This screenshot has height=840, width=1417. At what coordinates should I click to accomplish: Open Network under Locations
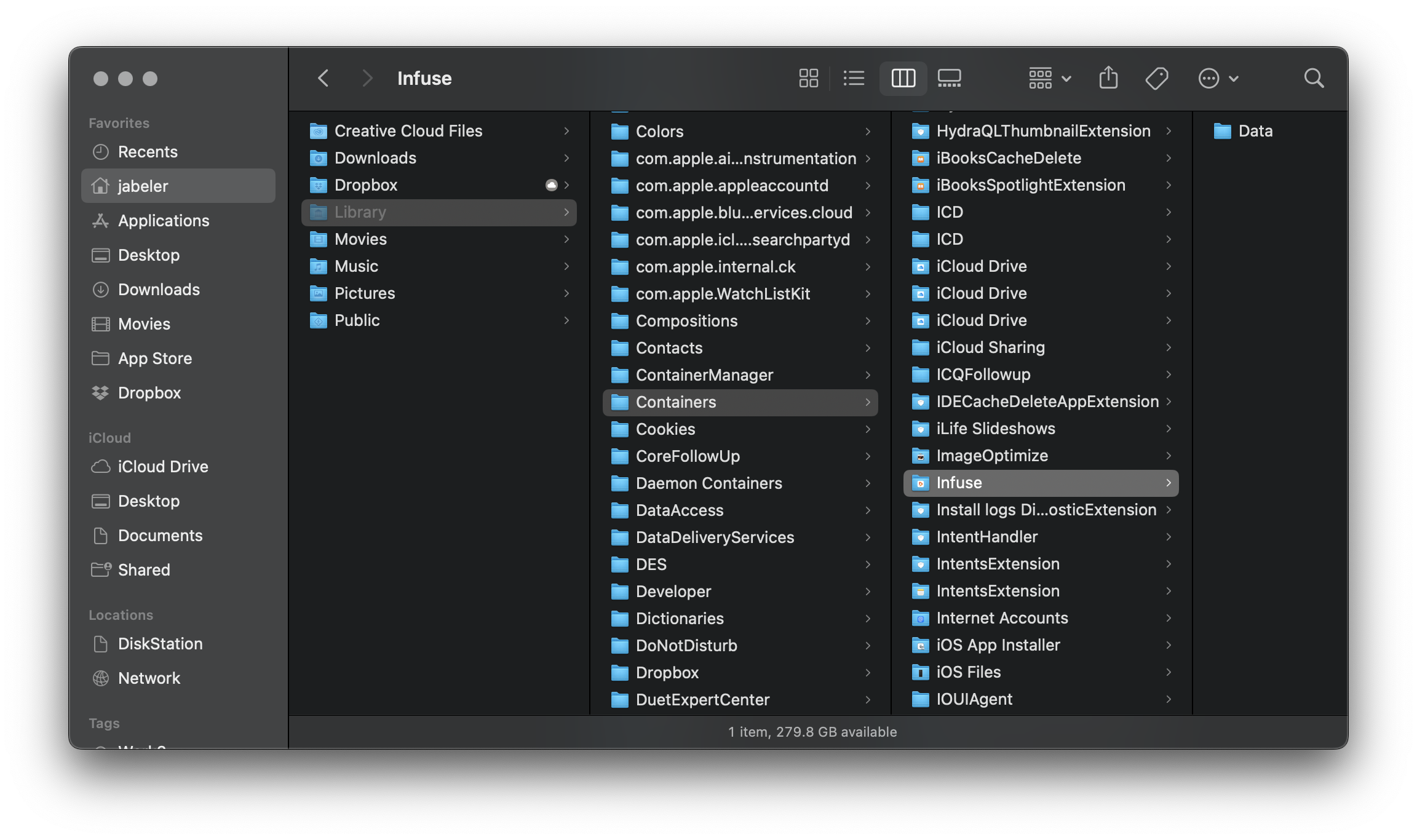tap(149, 678)
